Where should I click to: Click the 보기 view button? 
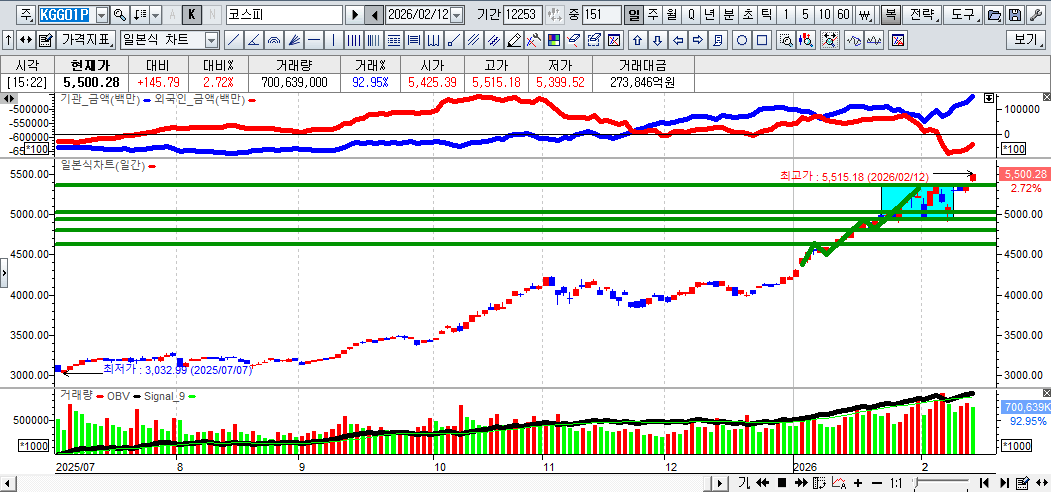(1026, 40)
